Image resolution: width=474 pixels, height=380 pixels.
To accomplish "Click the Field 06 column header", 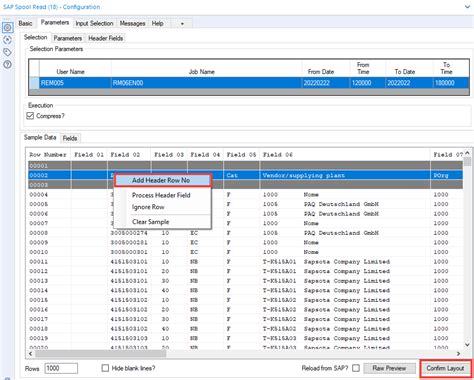I will (x=345, y=155).
